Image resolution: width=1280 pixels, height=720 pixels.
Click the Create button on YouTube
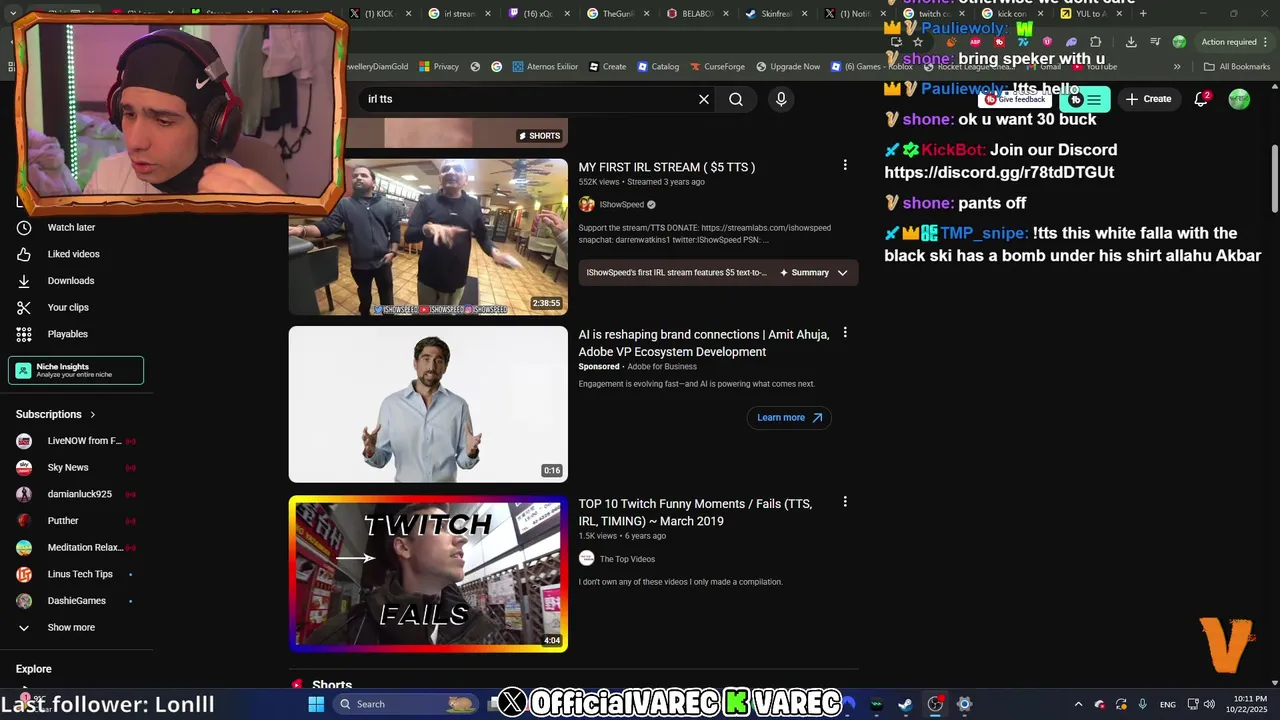(1148, 99)
